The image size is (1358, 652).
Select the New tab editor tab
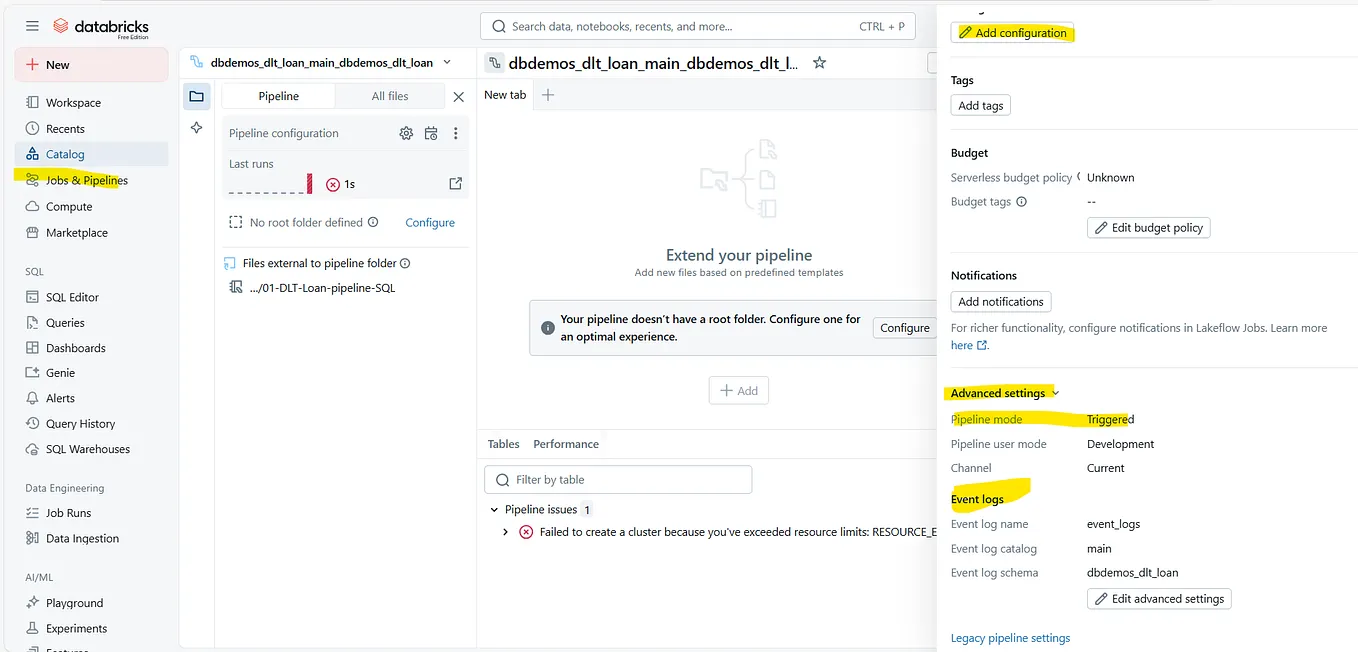pyautogui.click(x=505, y=95)
